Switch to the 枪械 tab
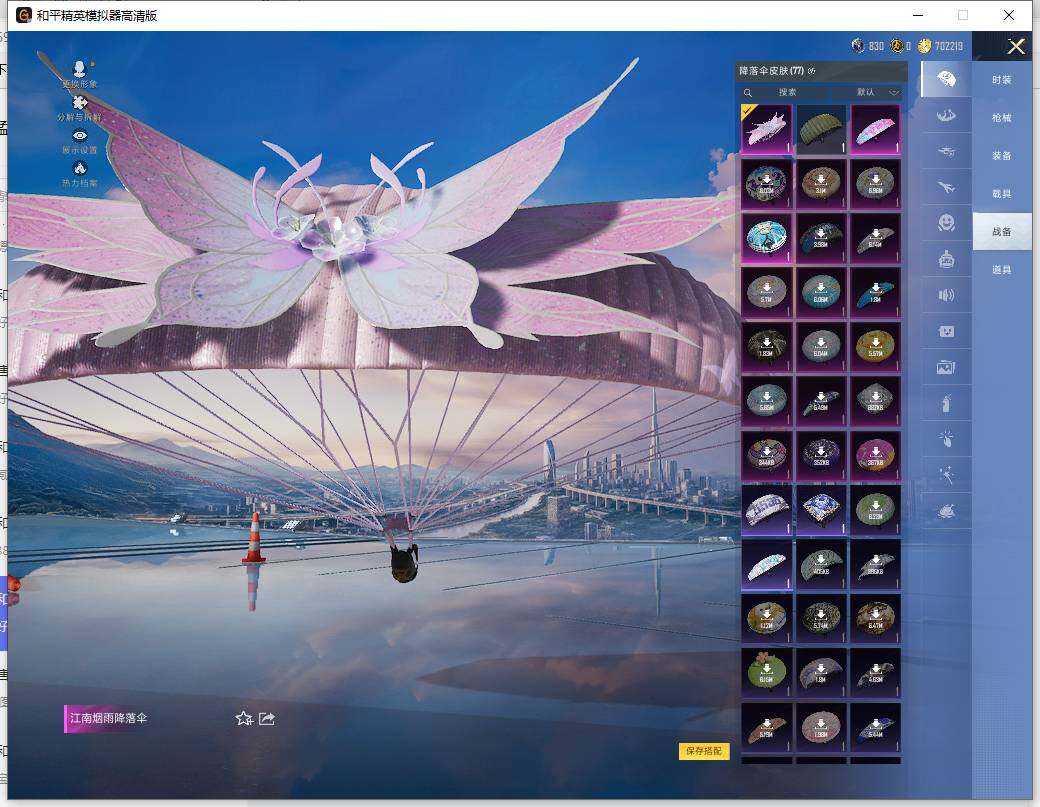The width and height of the screenshot is (1040, 807). click(x=1002, y=117)
